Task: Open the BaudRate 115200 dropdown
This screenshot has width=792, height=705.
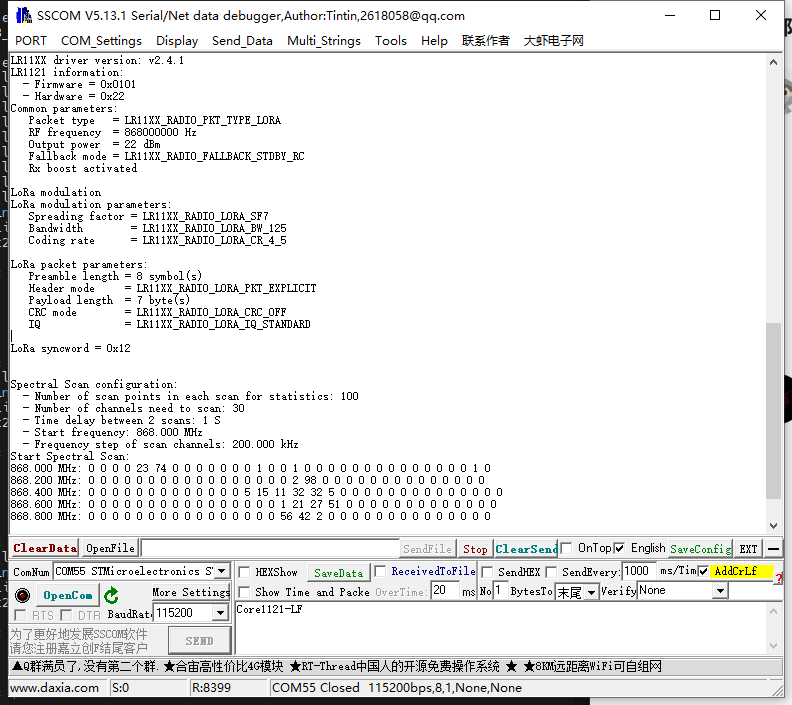Action: 220,613
